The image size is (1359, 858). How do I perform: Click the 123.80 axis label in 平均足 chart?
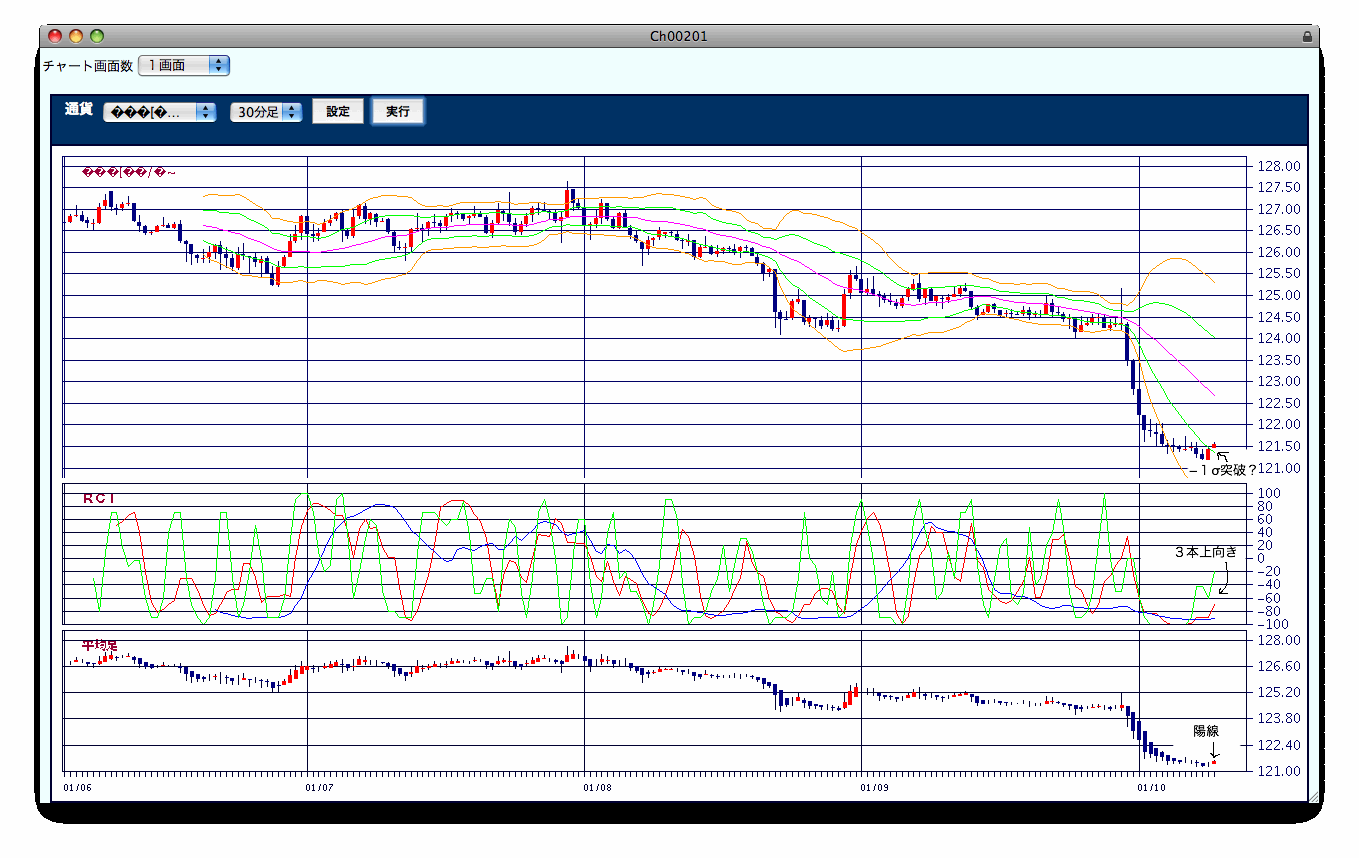pos(1279,719)
